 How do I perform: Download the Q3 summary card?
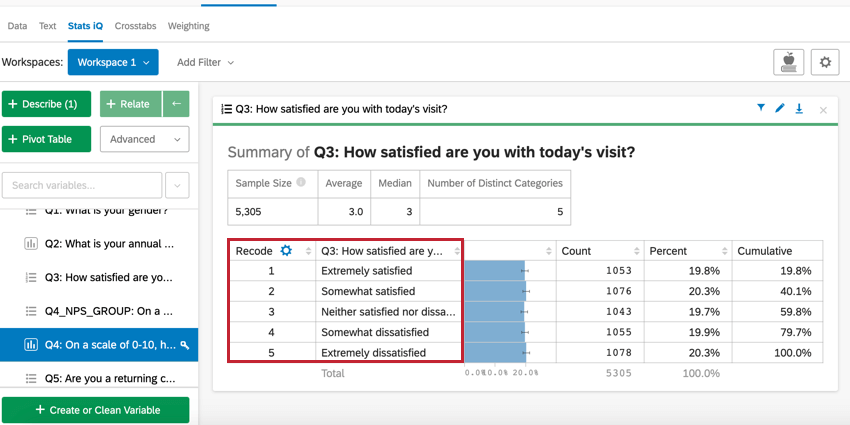799,108
